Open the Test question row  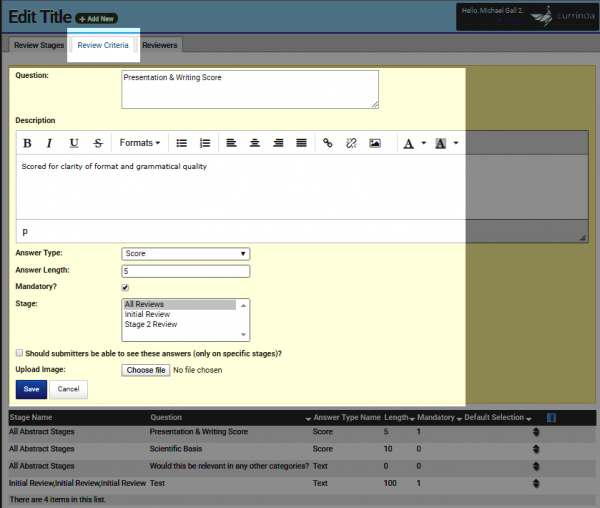point(302,484)
